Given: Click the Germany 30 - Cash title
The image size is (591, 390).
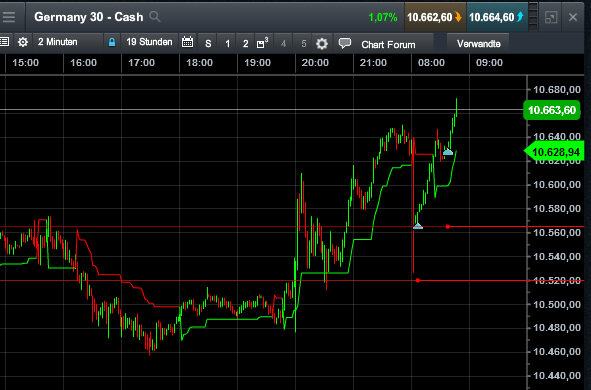Looking at the screenshot, I should (x=89, y=17).
